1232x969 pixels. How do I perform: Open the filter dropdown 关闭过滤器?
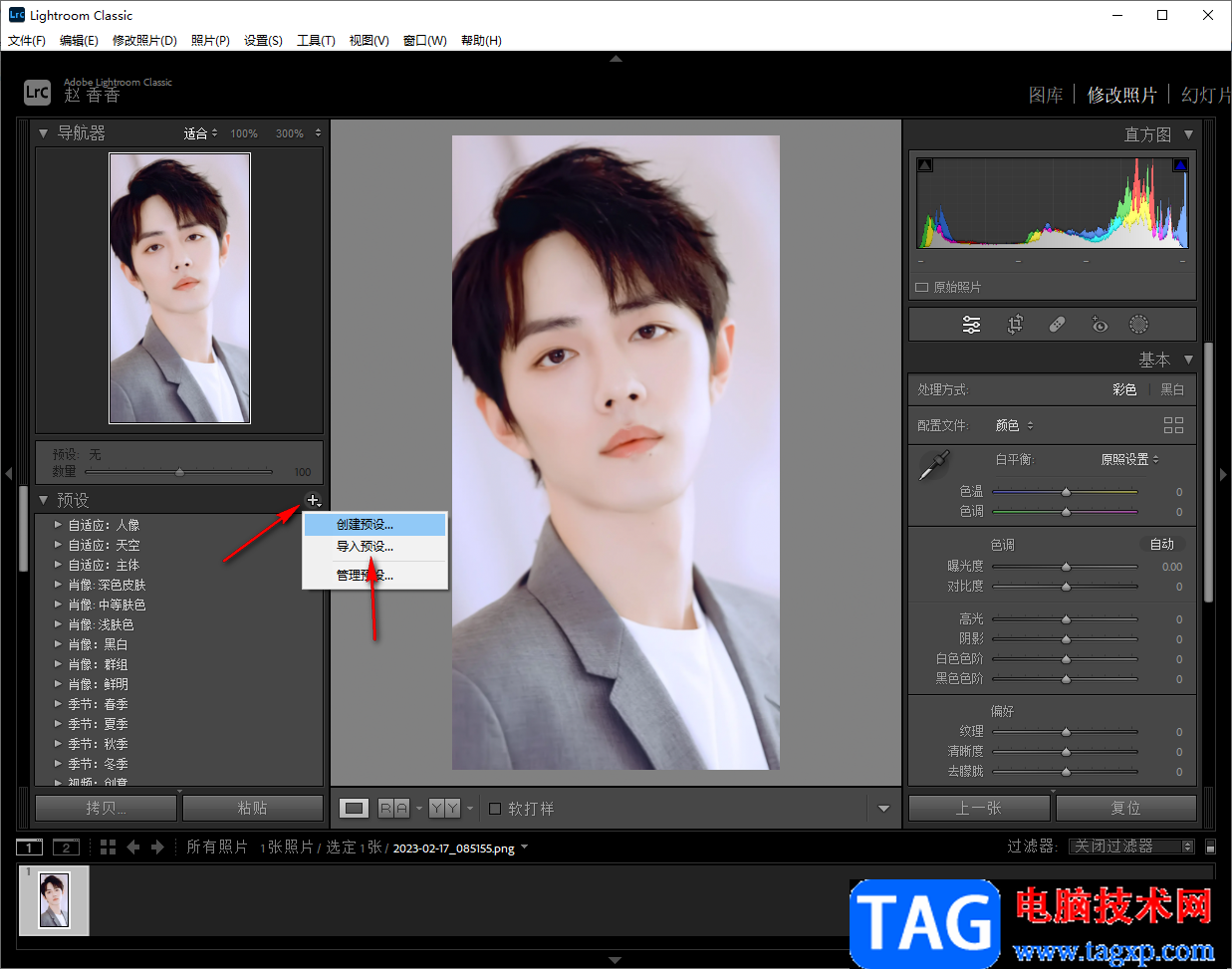(1131, 847)
